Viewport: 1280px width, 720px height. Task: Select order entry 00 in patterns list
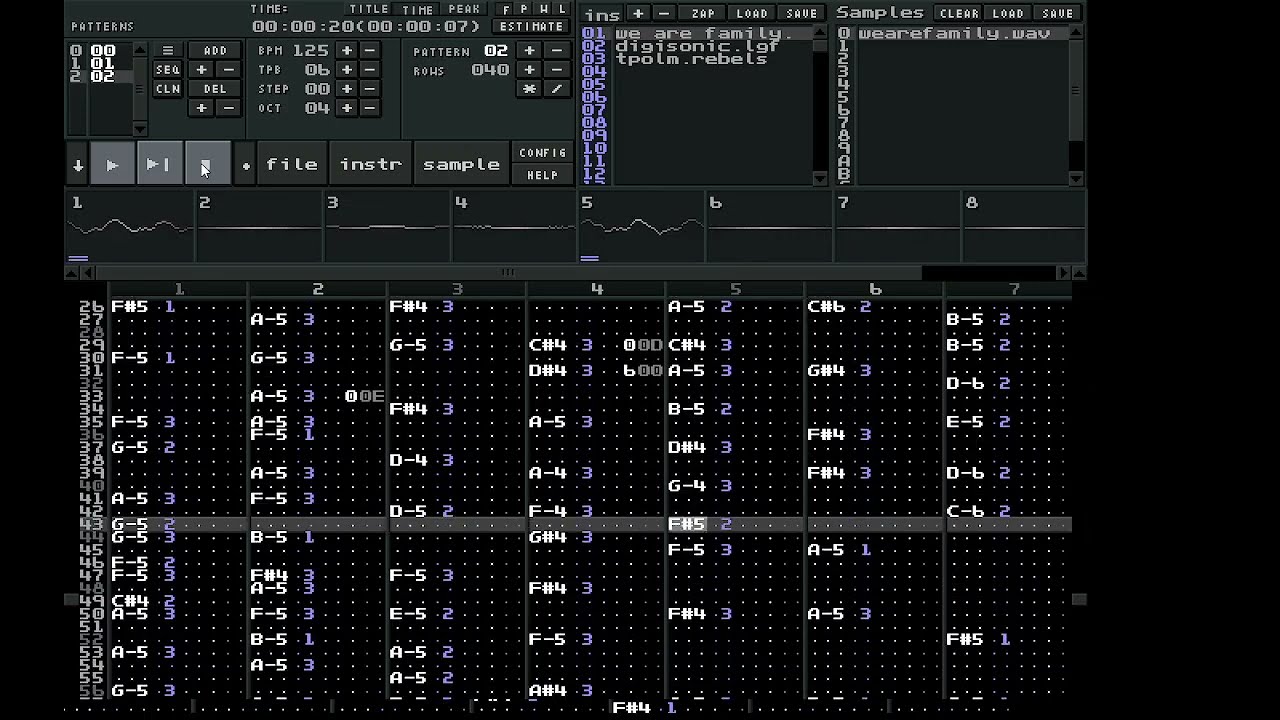102,50
